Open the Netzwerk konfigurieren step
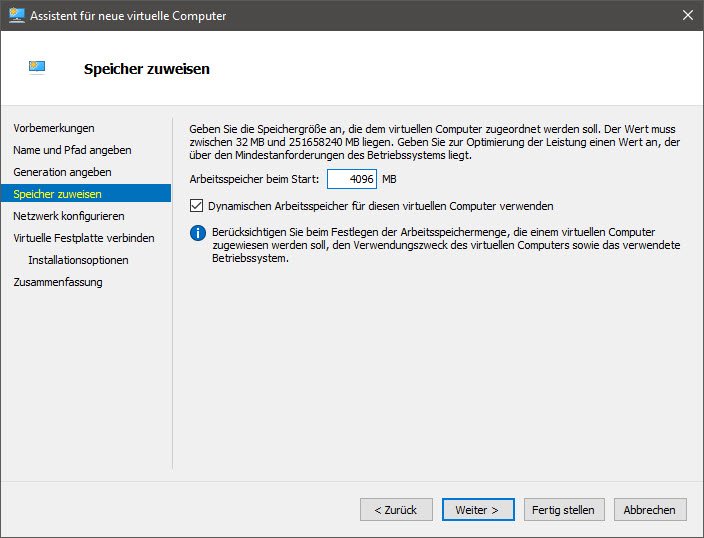The width and height of the screenshot is (704, 538). 69,216
